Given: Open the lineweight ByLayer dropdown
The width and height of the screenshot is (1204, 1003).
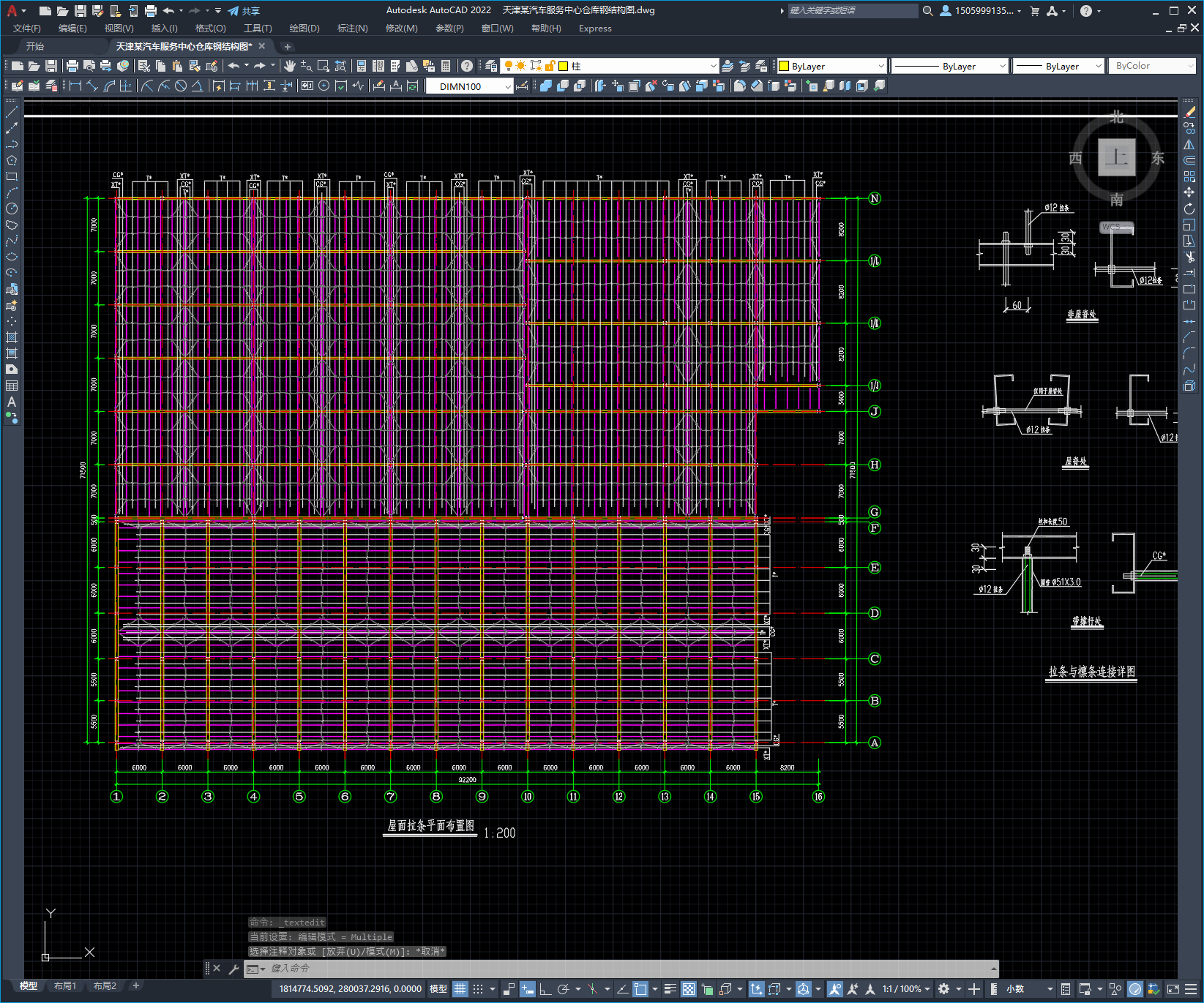Looking at the screenshot, I should [1058, 66].
